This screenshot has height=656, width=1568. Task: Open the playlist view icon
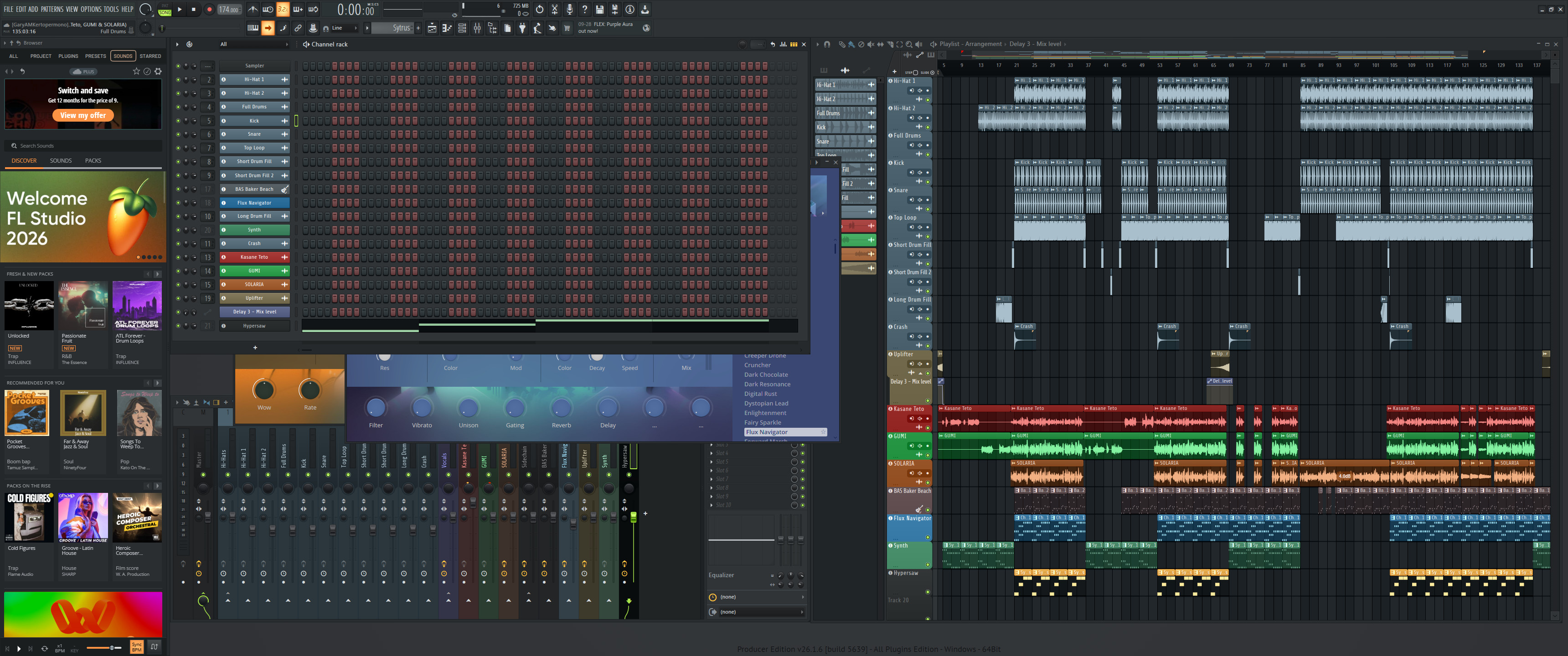pyautogui.click(x=432, y=28)
